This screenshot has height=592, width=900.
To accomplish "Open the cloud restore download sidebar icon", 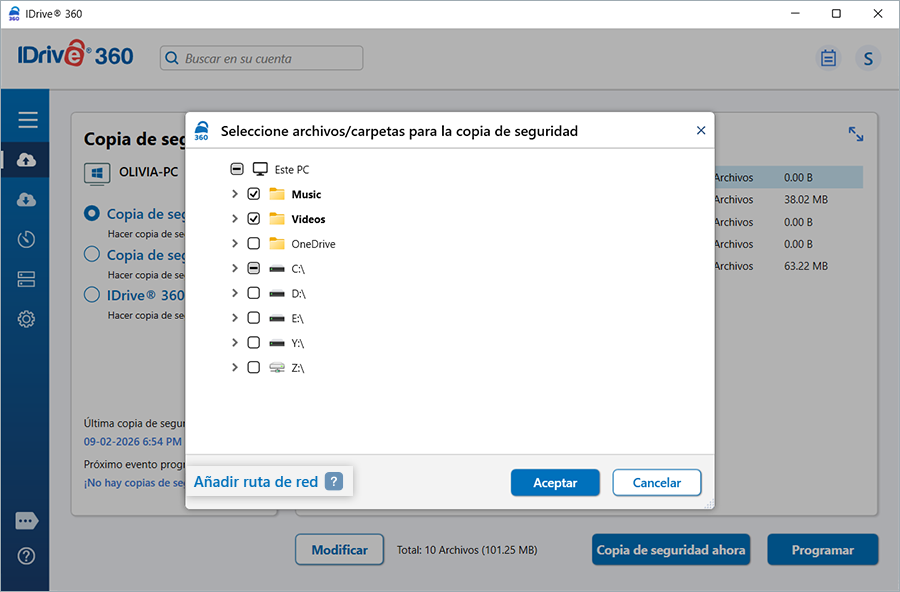I will 26,200.
